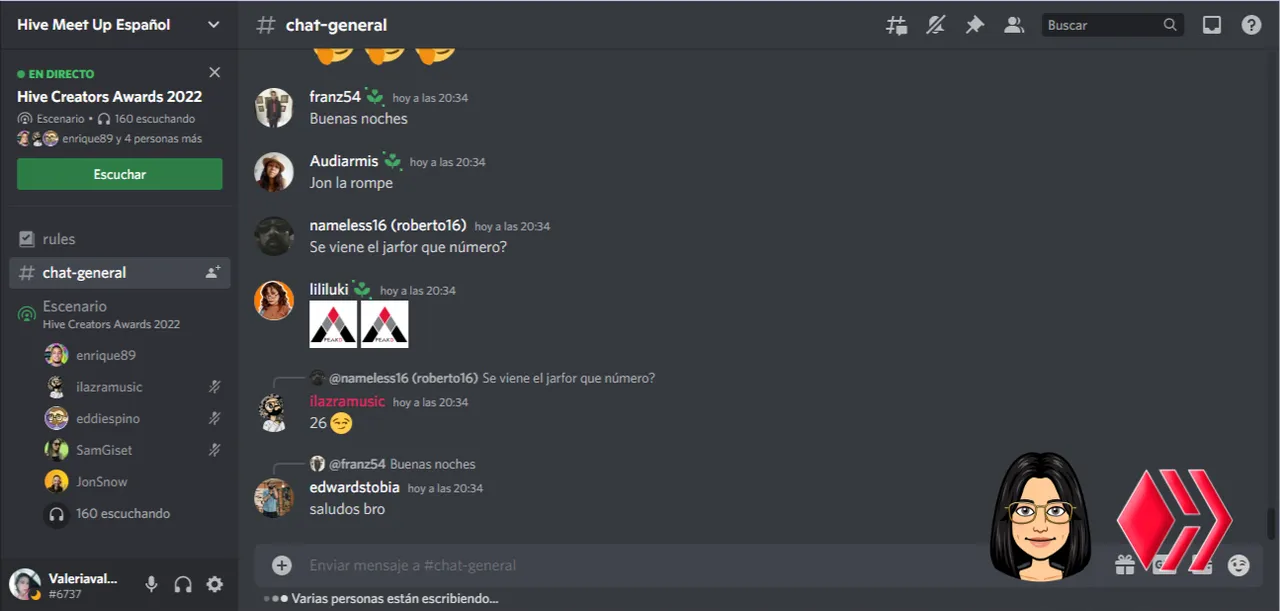The image size is (1280, 611).
Task: Open the Threads icon in header
Action: (x=896, y=25)
